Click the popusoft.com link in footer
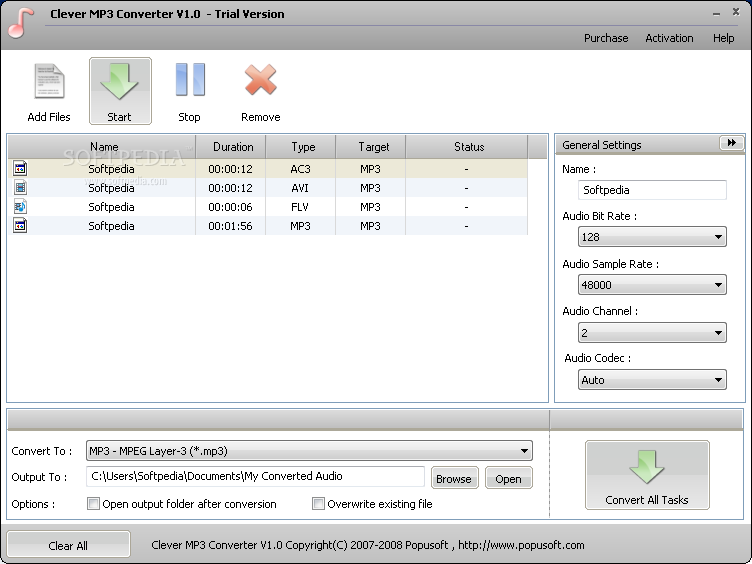The width and height of the screenshot is (752, 564). point(521,545)
